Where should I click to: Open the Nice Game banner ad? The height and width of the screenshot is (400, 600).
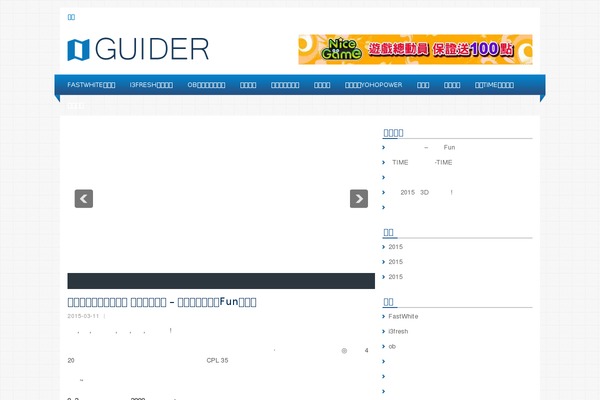(x=415, y=49)
